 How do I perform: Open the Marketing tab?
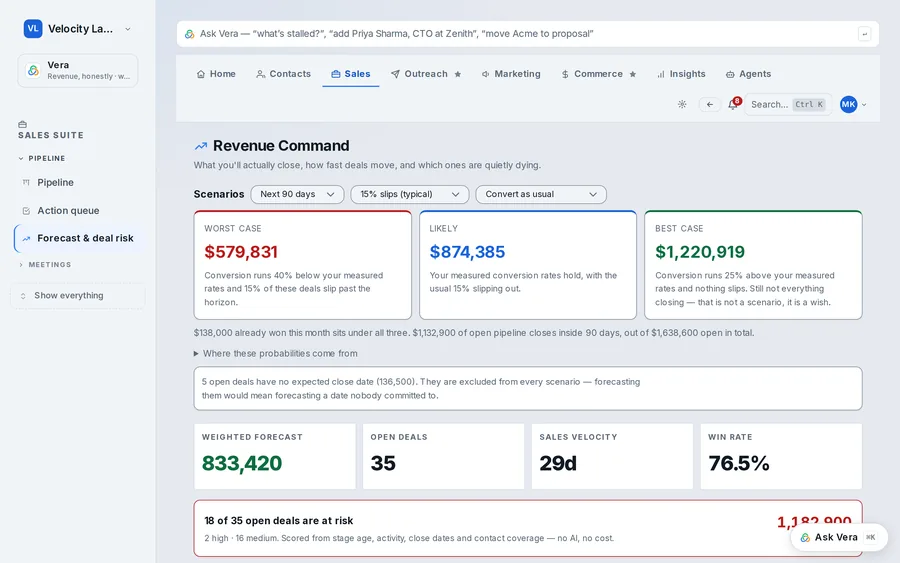[x=511, y=74]
